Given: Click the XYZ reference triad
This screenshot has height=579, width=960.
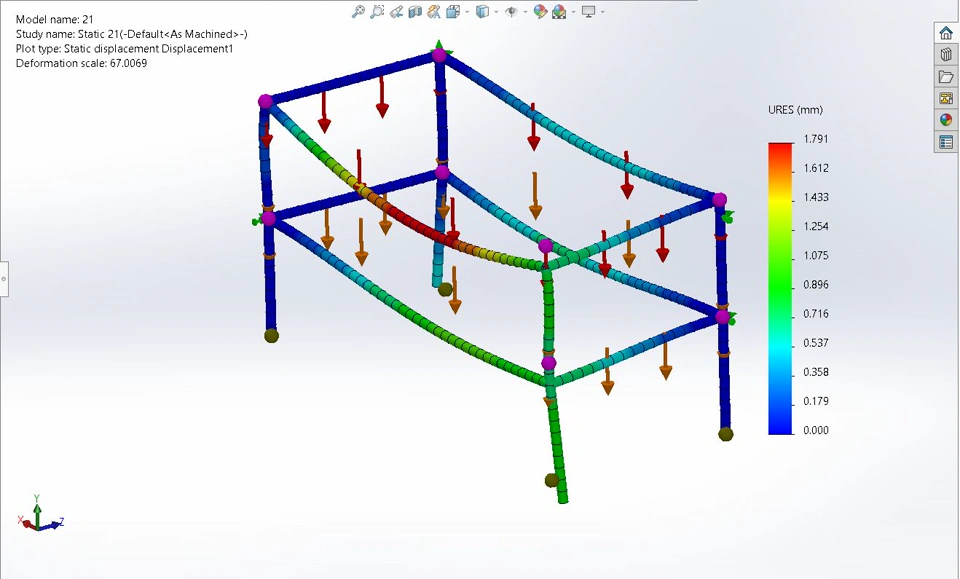Looking at the screenshot, I should pyautogui.click(x=40, y=515).
